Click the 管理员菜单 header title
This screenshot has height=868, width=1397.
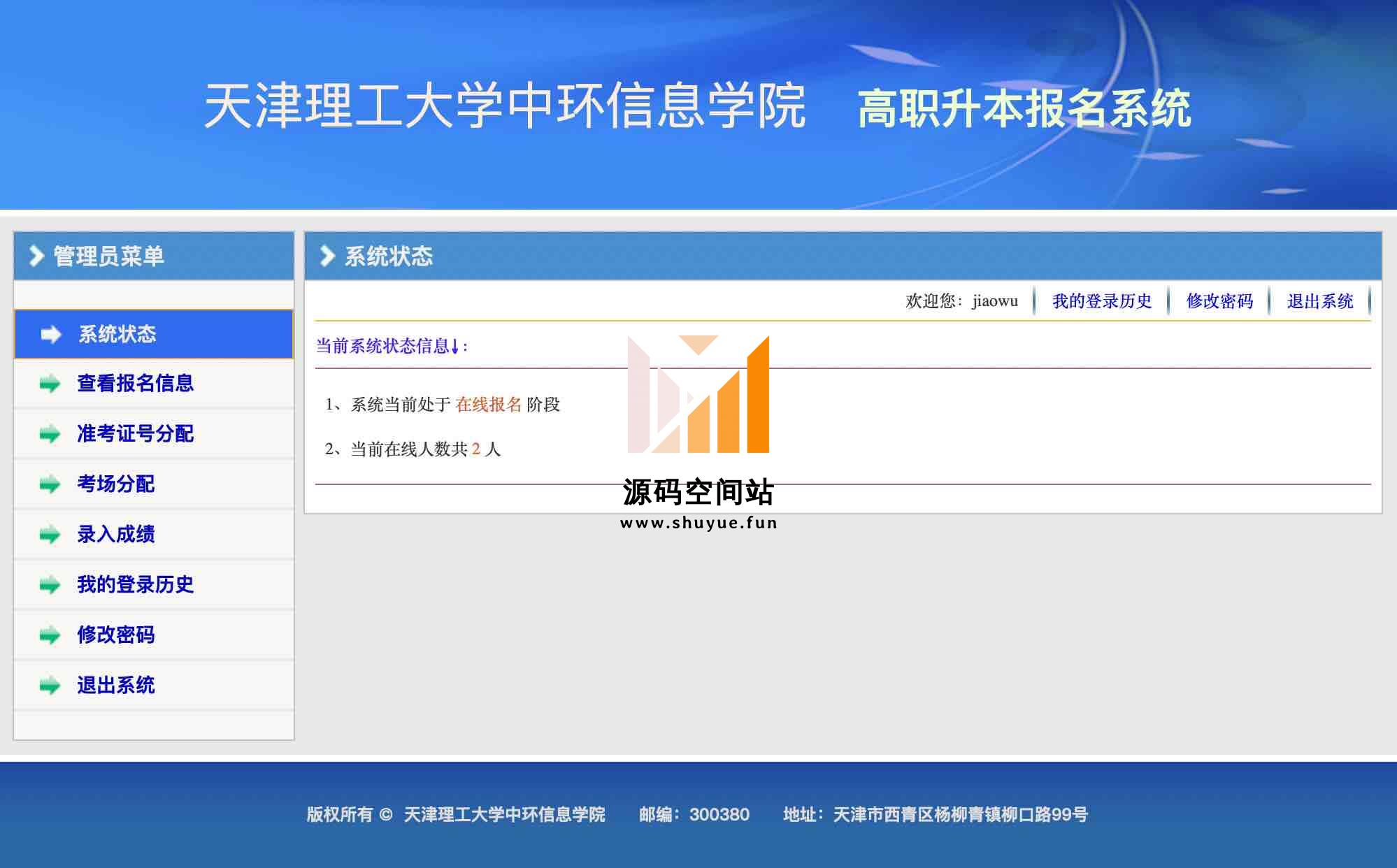(x=108, y=256)
